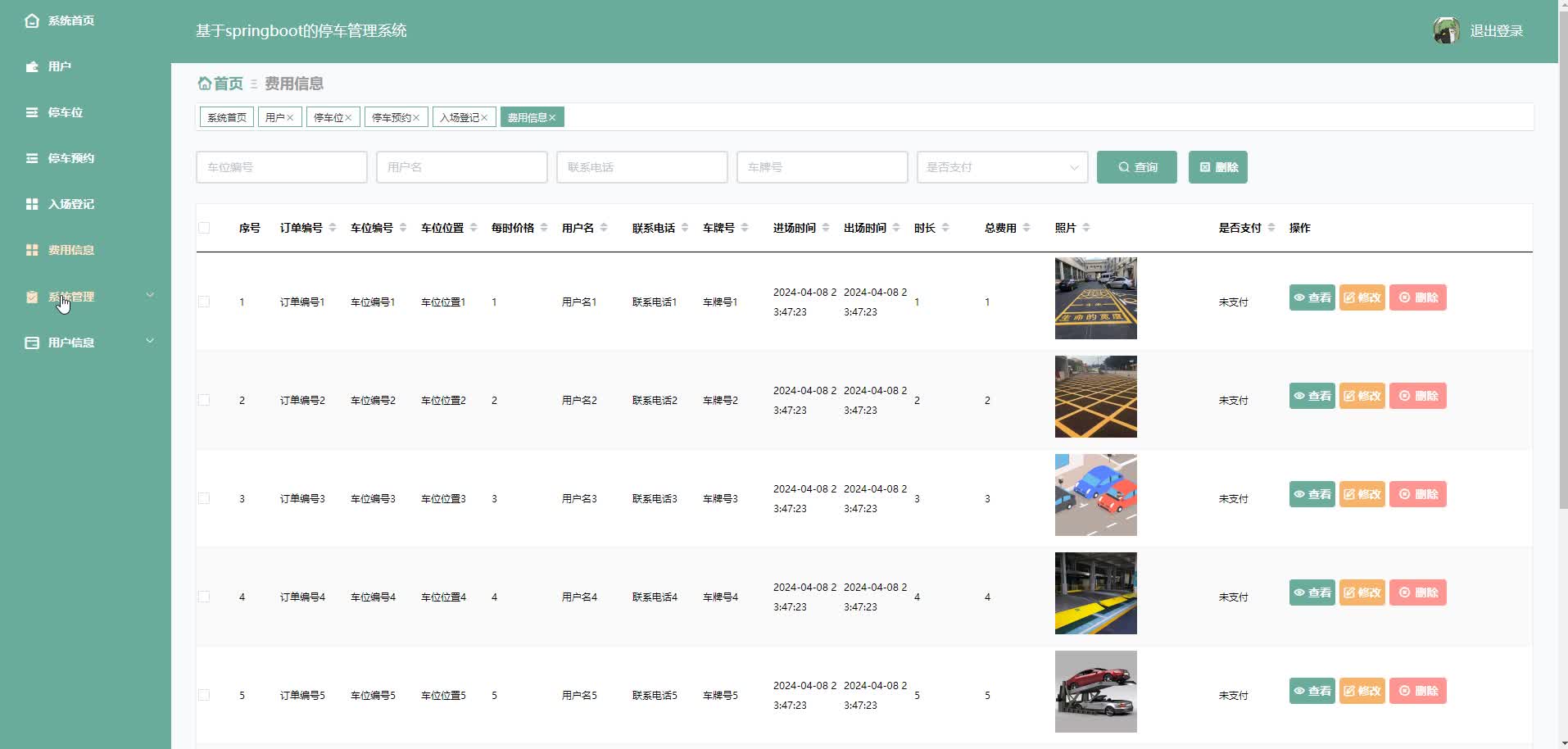
Task: Sort by 是否支付 column arrows
Action: 1271,228
